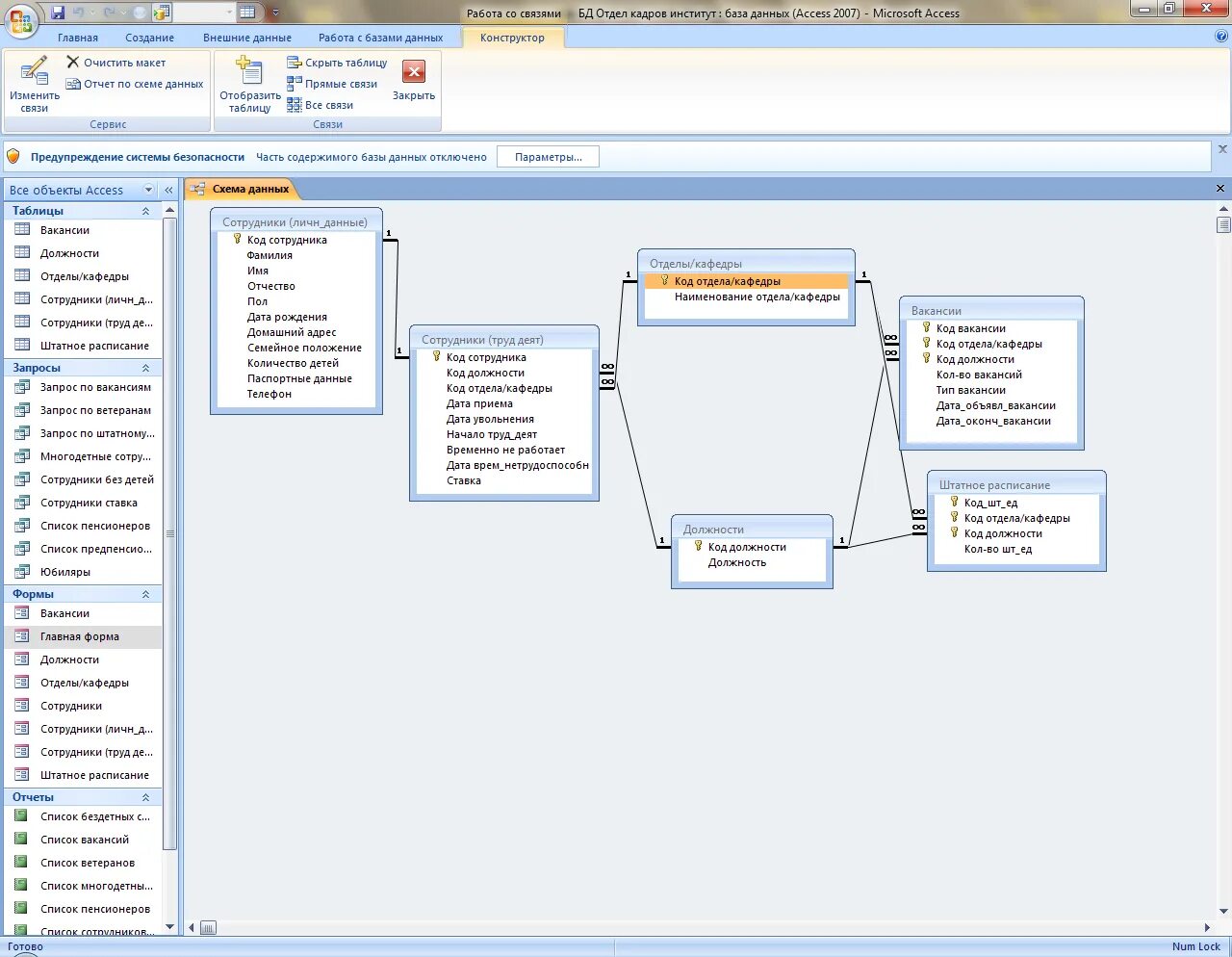
Task: Collapse the navigation pane with shutter button
Action: [x=168, y=190]
